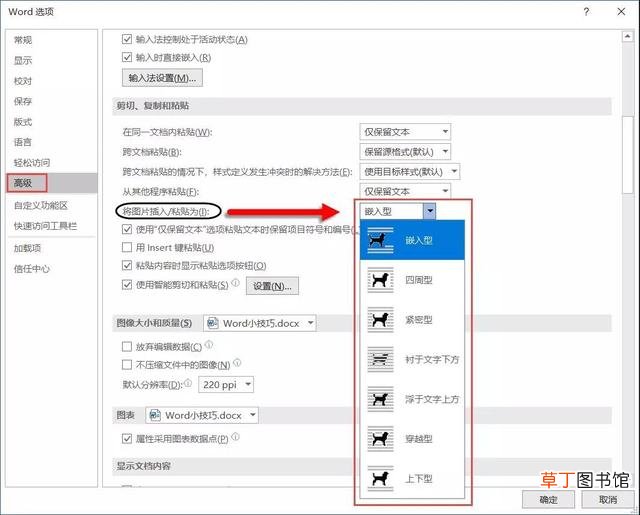Click the Help question mark icon

(587, 11)
